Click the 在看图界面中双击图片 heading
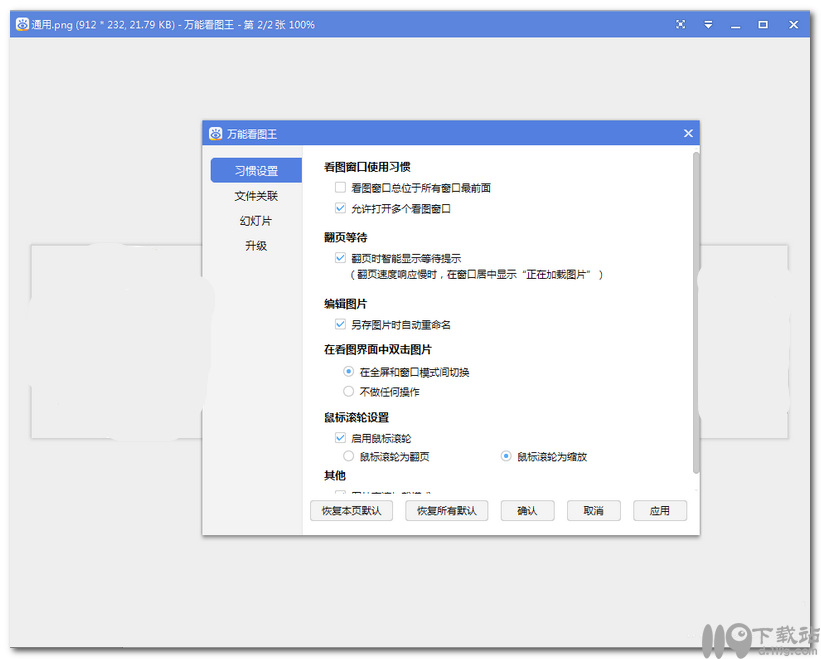Screen dimensions: 821x659 coord(378,350)
